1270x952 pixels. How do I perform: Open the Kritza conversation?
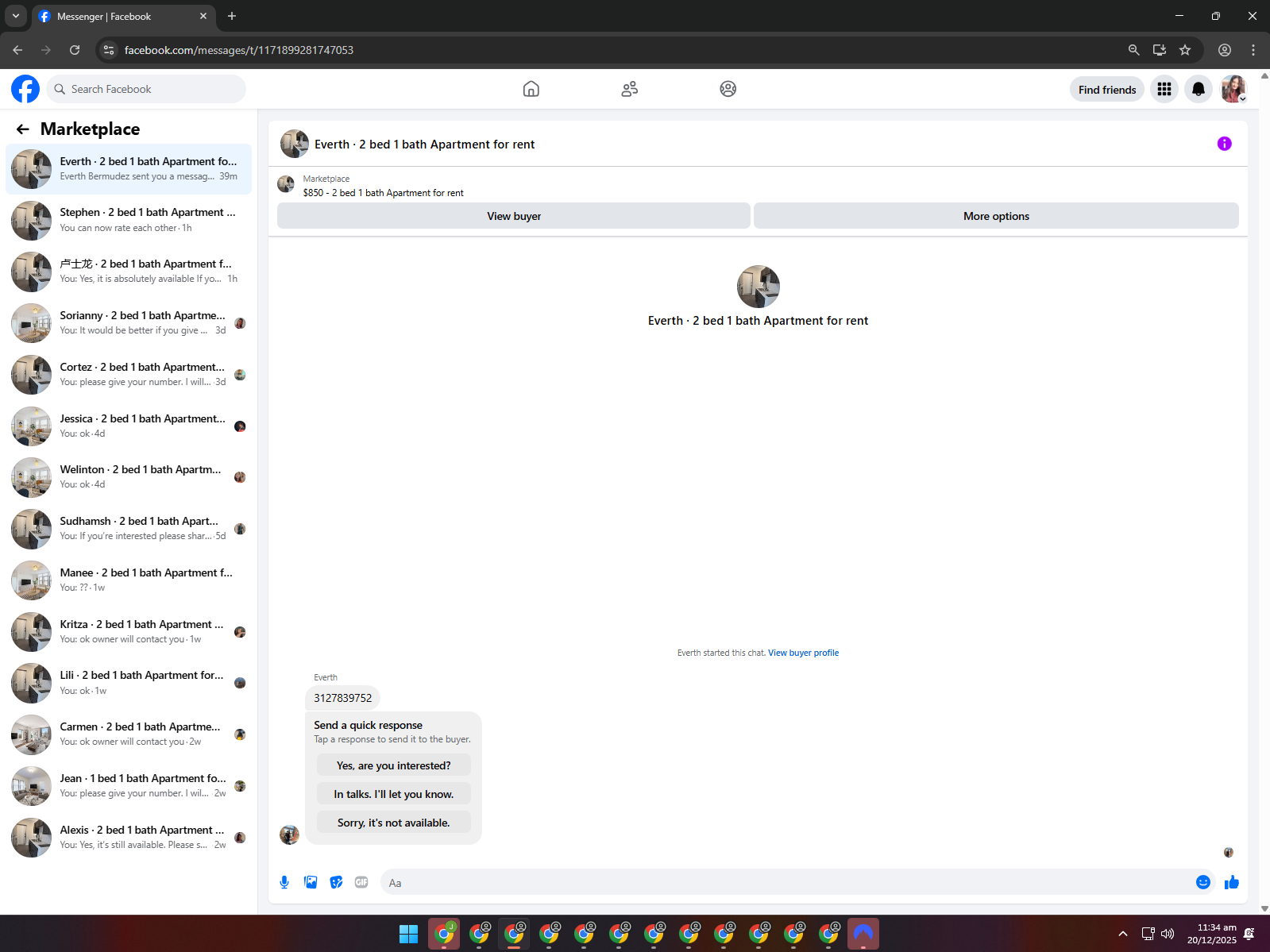pos(129,632)
